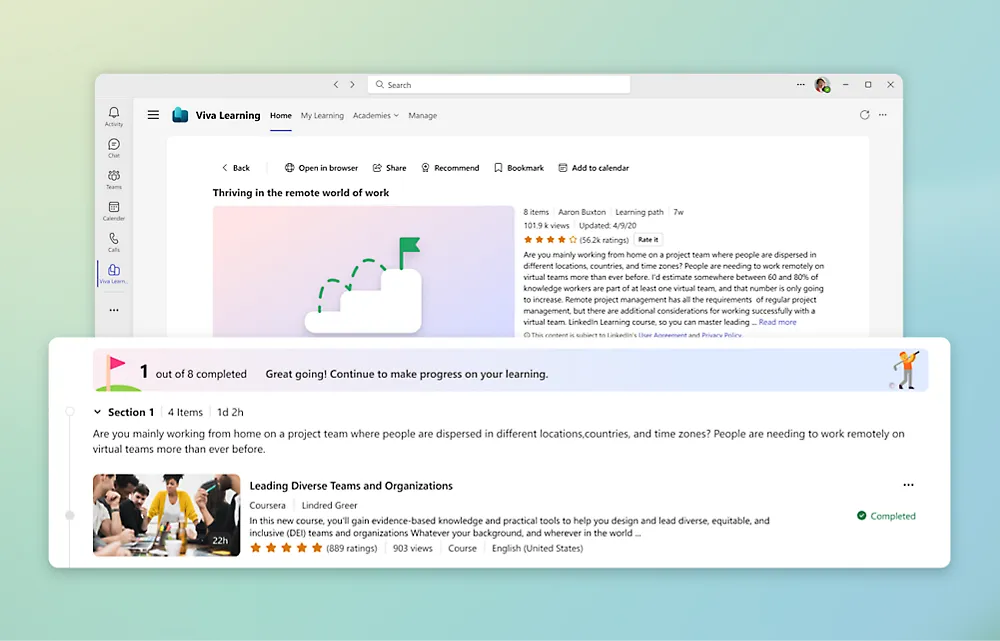Click the '903 views' text
The height and width of the screenshot is (641, 1000).
(x=413, y=548)
